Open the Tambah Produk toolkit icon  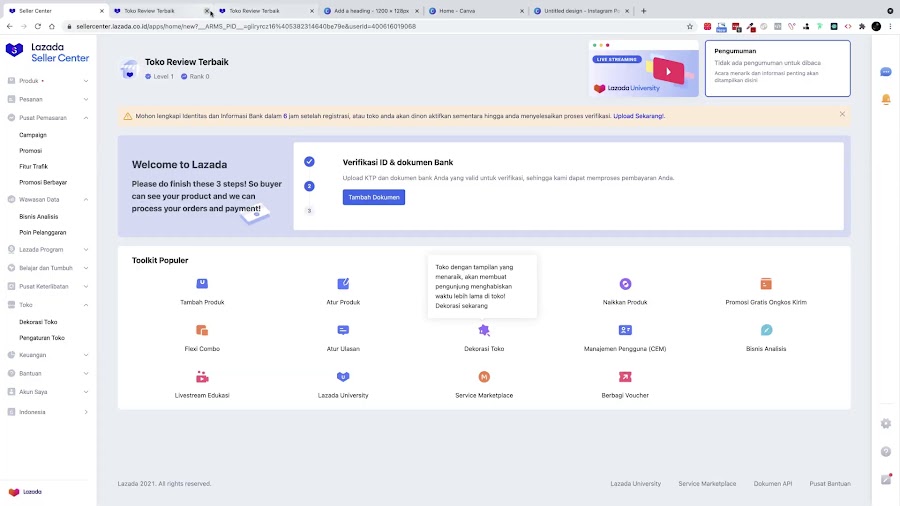[202, 283]
